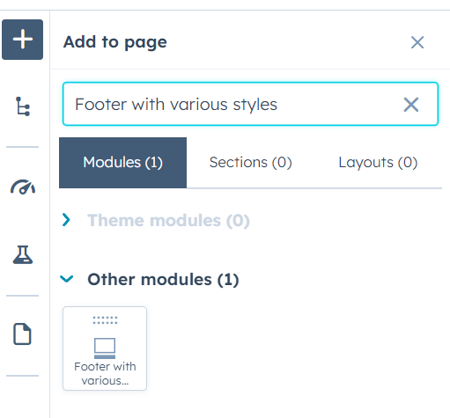Image resolution: width=450 pixels, height=418 pixels.
Task: Click the Other modules (1) heading
Action: [x=163, y=279]
